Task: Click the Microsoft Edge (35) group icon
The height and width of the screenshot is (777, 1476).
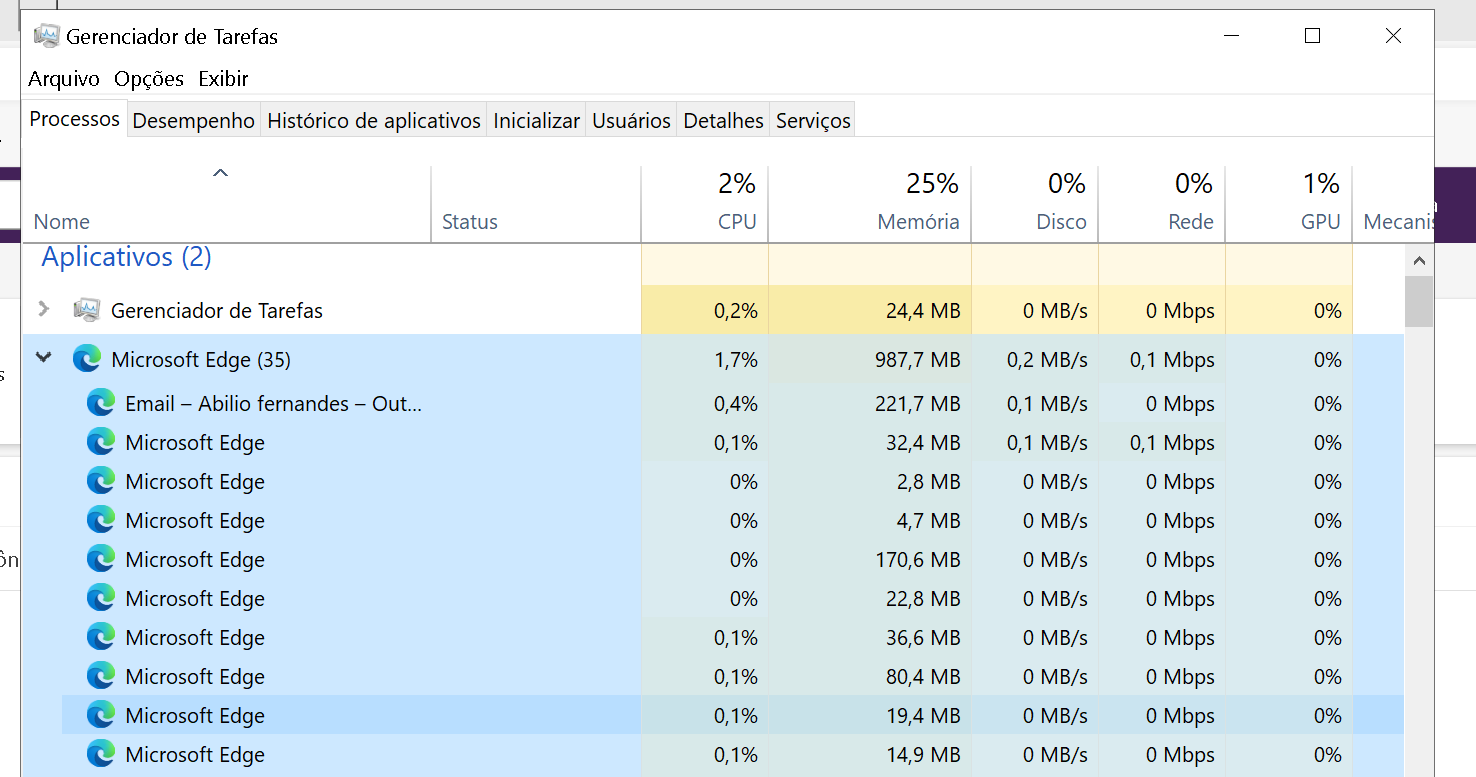Action: (87, 359)
